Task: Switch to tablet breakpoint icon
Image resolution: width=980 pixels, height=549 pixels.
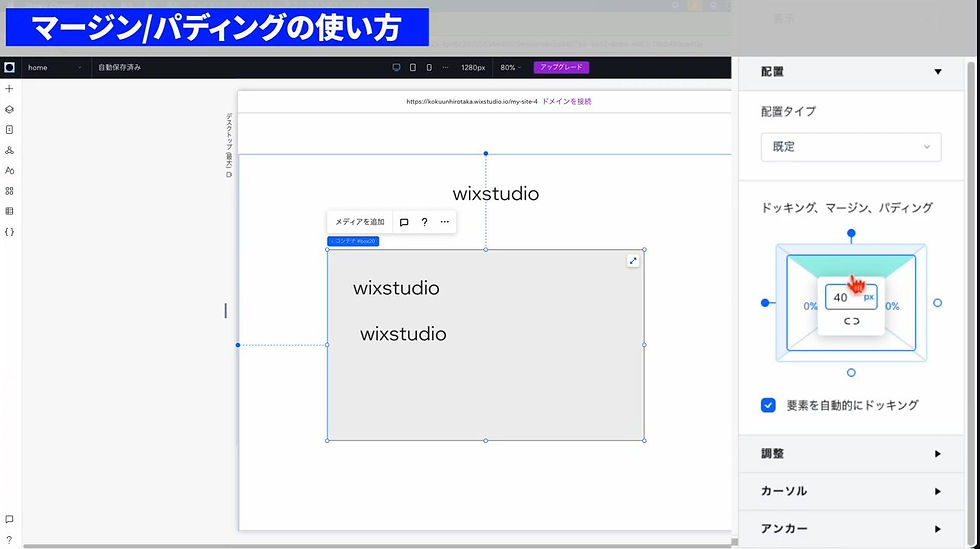Action: click(412, 68)
